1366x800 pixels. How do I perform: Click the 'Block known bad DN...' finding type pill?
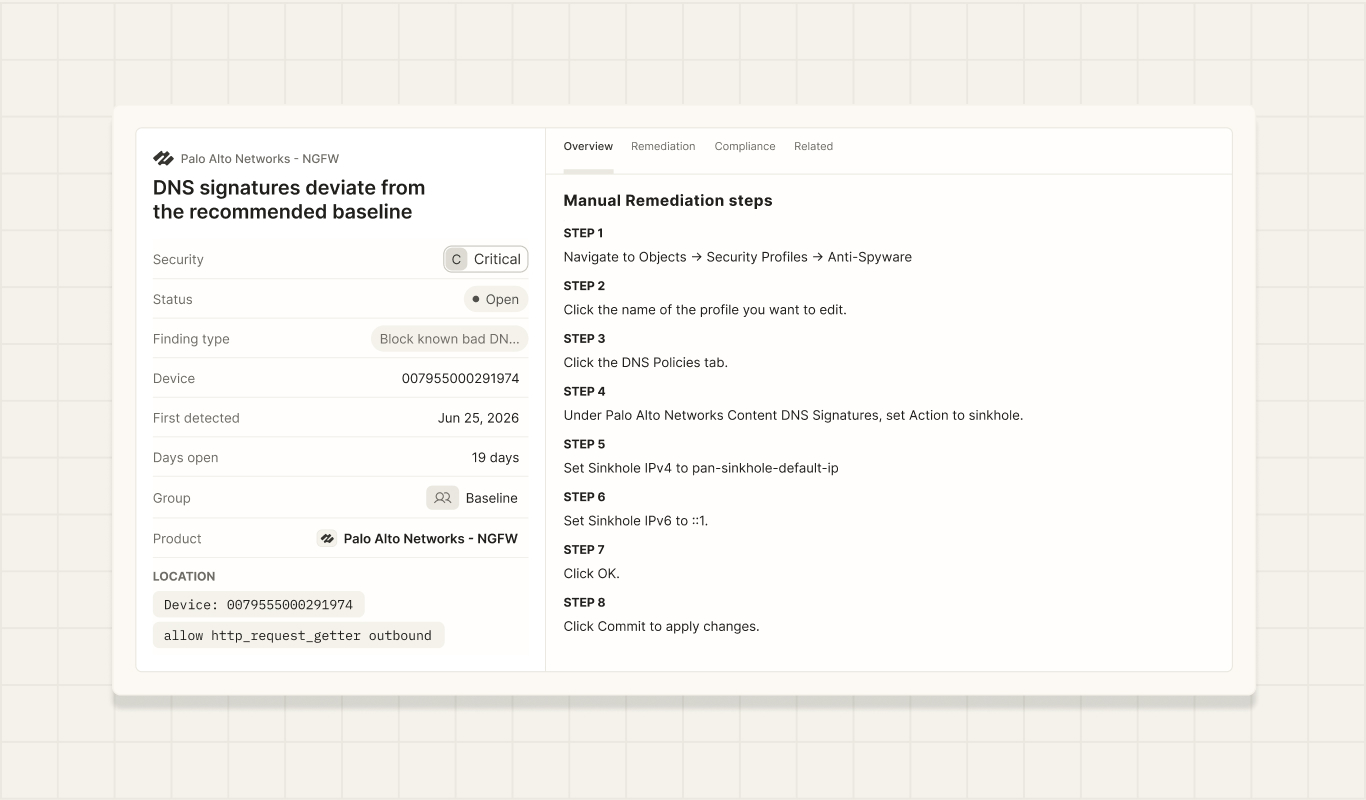449,339
